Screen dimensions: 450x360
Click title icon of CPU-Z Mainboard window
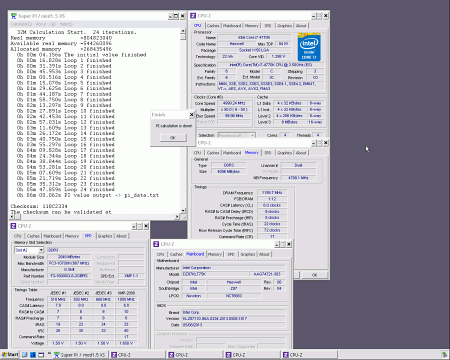(156, 244)
